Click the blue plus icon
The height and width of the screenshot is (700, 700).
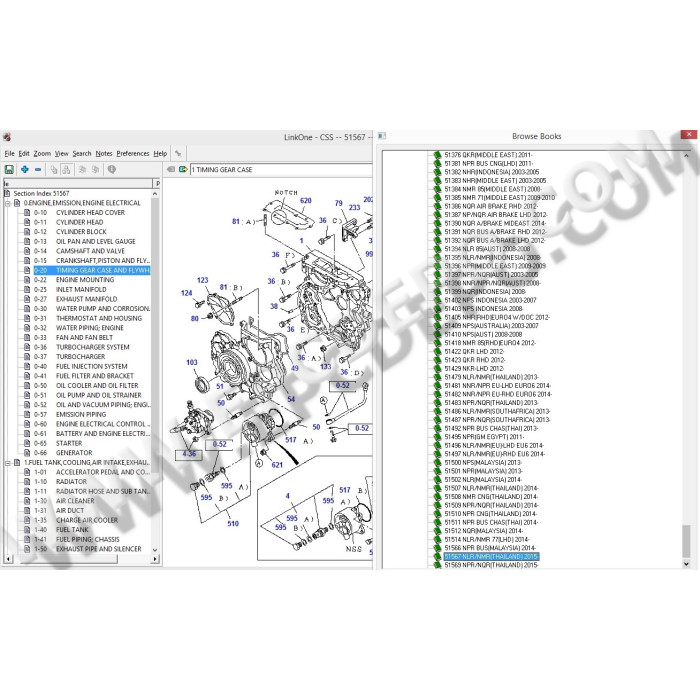[x=25, y=170]
